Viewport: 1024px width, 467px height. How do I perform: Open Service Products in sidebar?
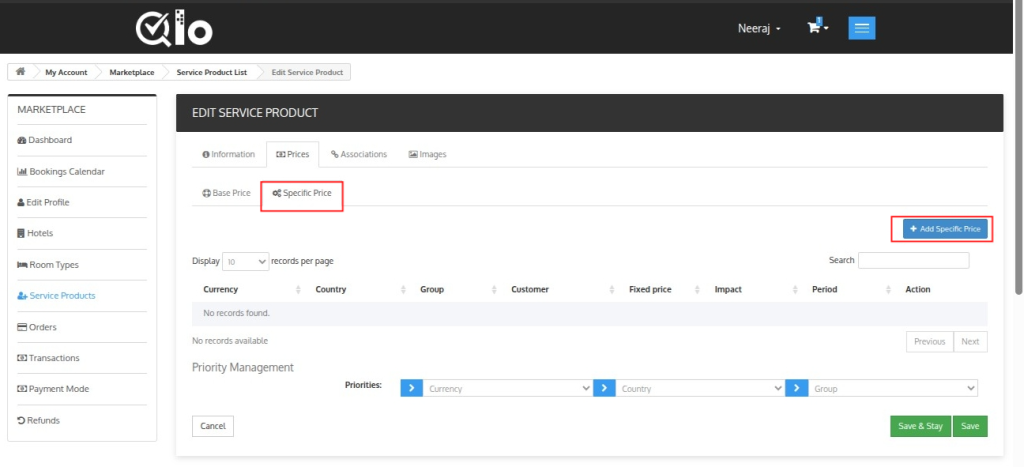click(x=56, y=295)
